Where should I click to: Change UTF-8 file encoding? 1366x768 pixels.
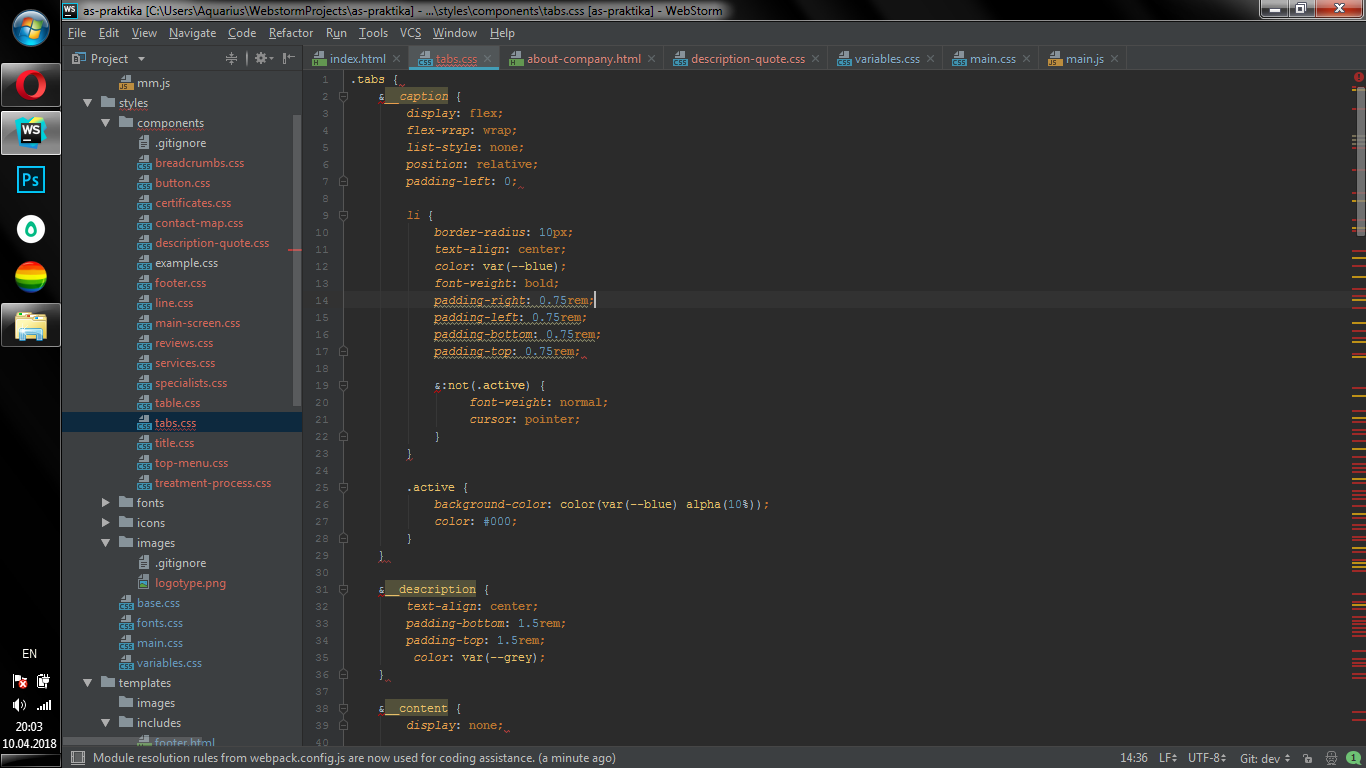(x=1207, y=758)
